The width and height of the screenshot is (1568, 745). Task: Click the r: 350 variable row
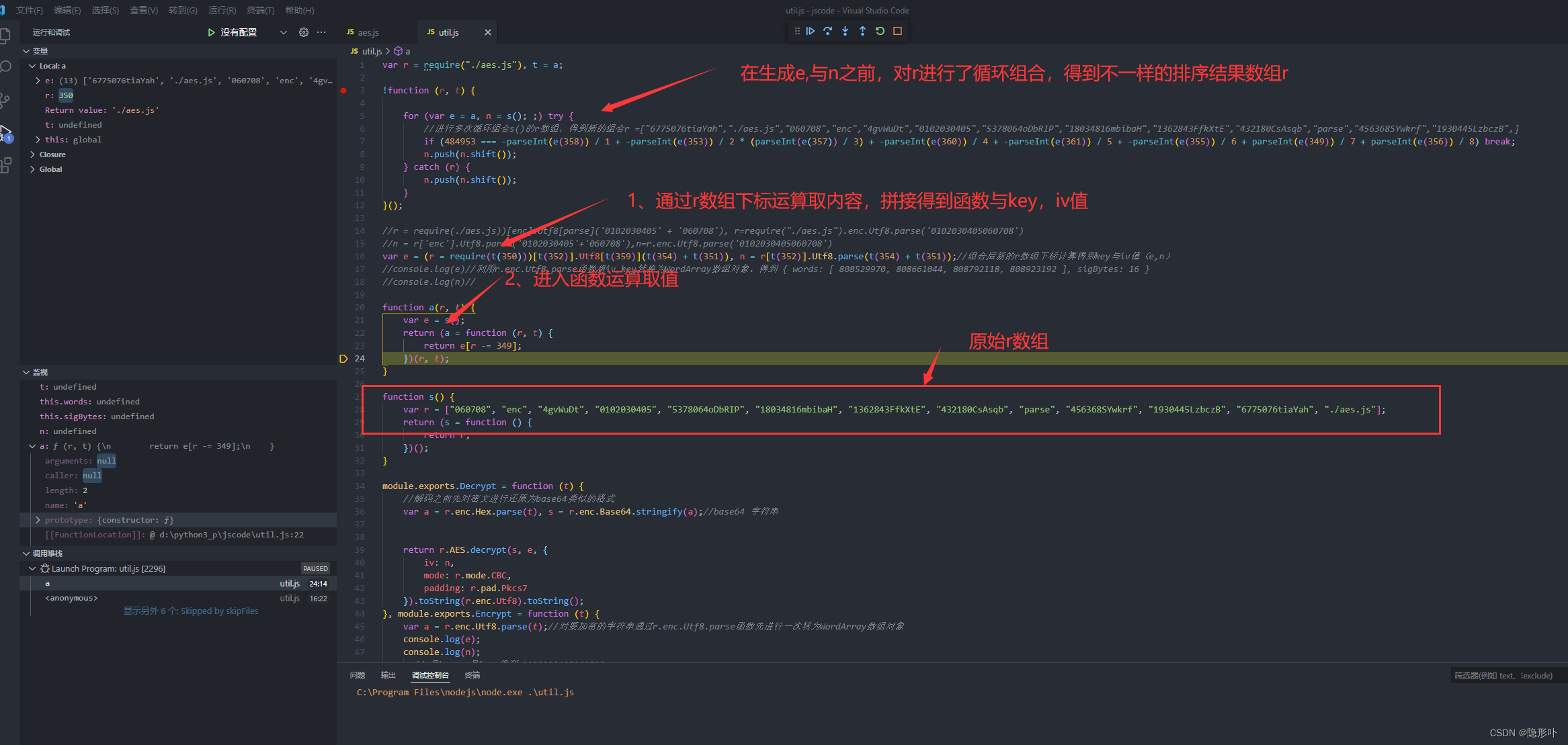[178, 95]
